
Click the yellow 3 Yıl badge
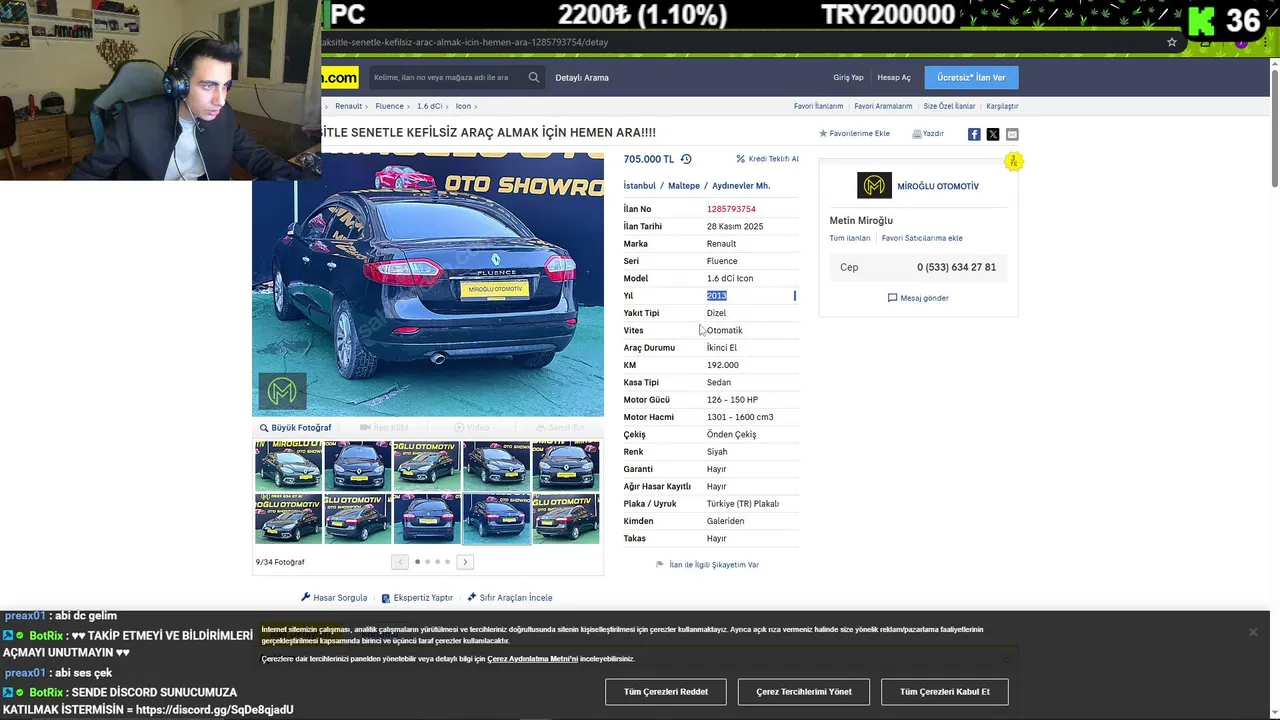click(x=1014, y=161)
